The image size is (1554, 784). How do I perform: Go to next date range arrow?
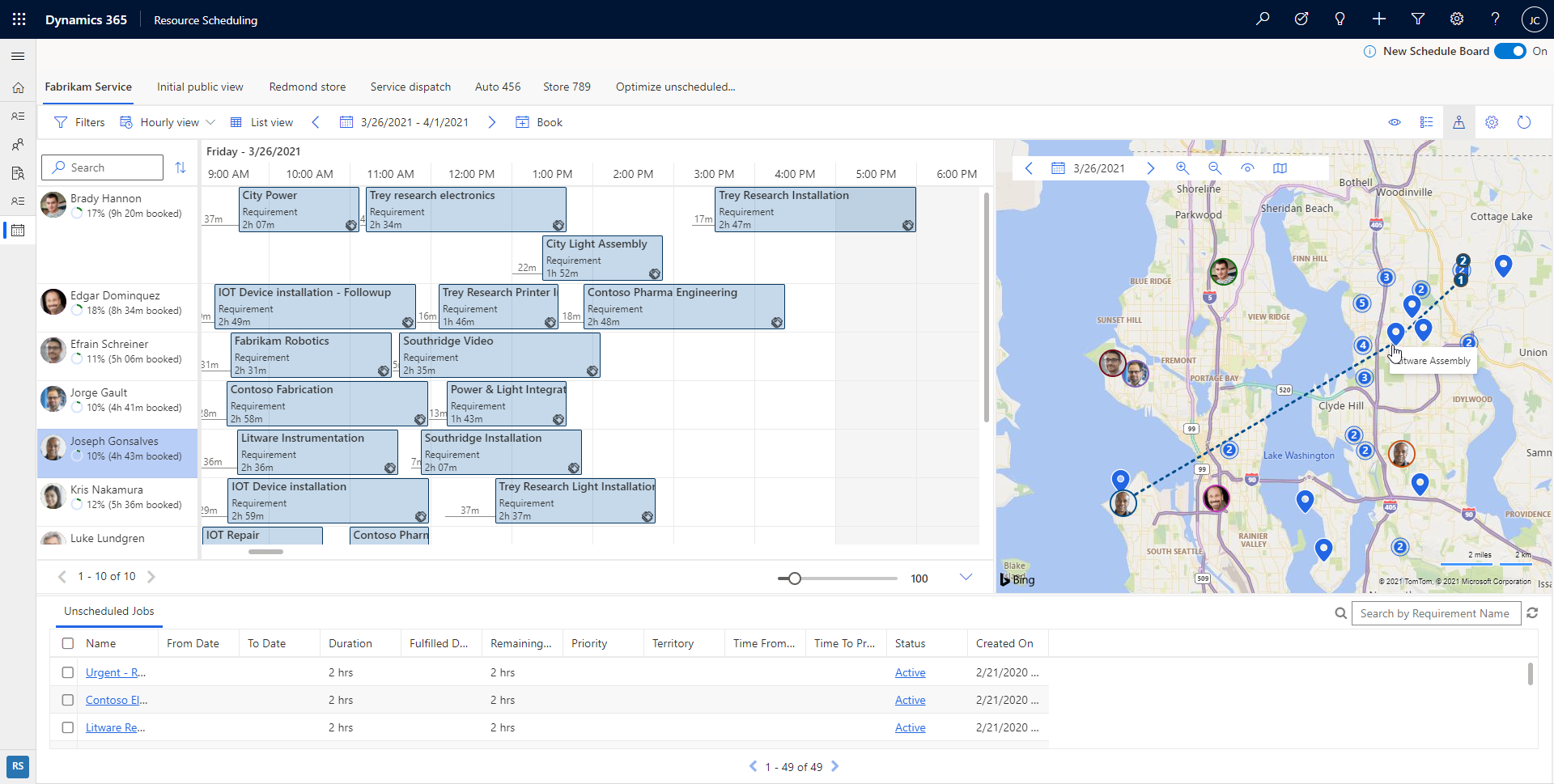click(x=491, y=122)
